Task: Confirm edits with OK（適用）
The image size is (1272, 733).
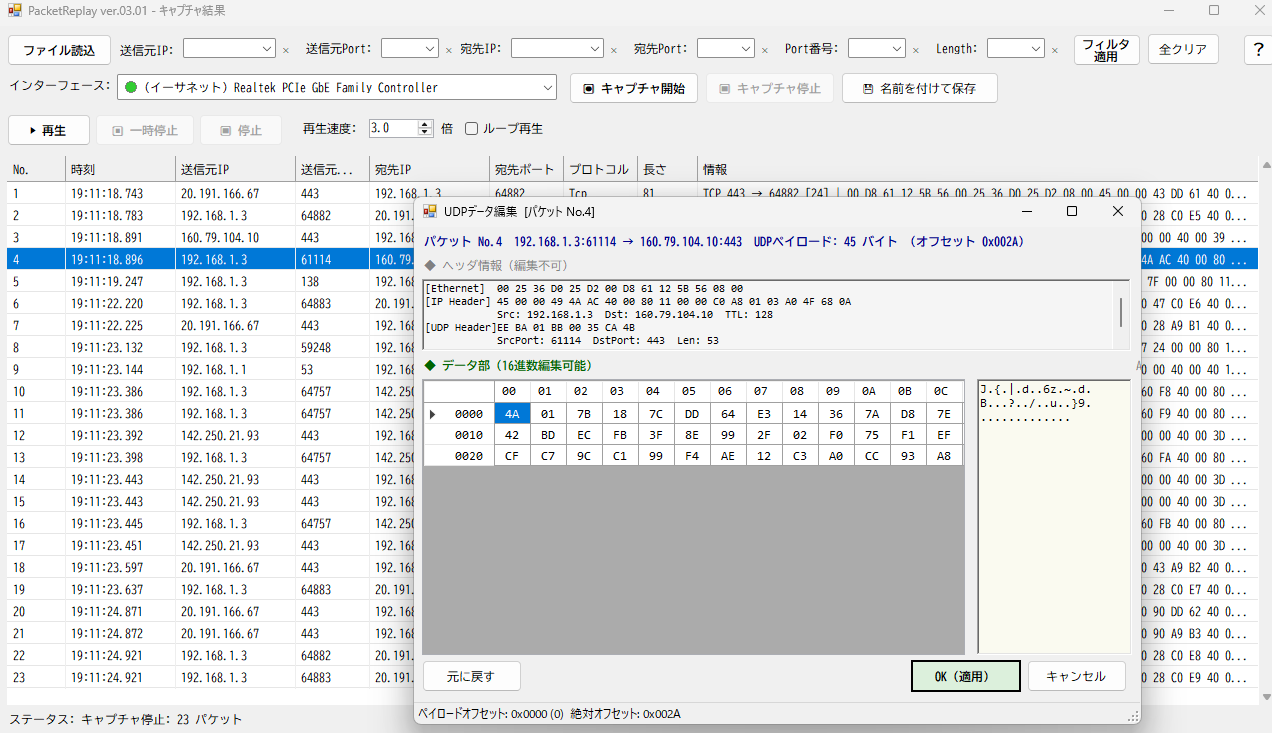Action: click(x=966, y=676)
